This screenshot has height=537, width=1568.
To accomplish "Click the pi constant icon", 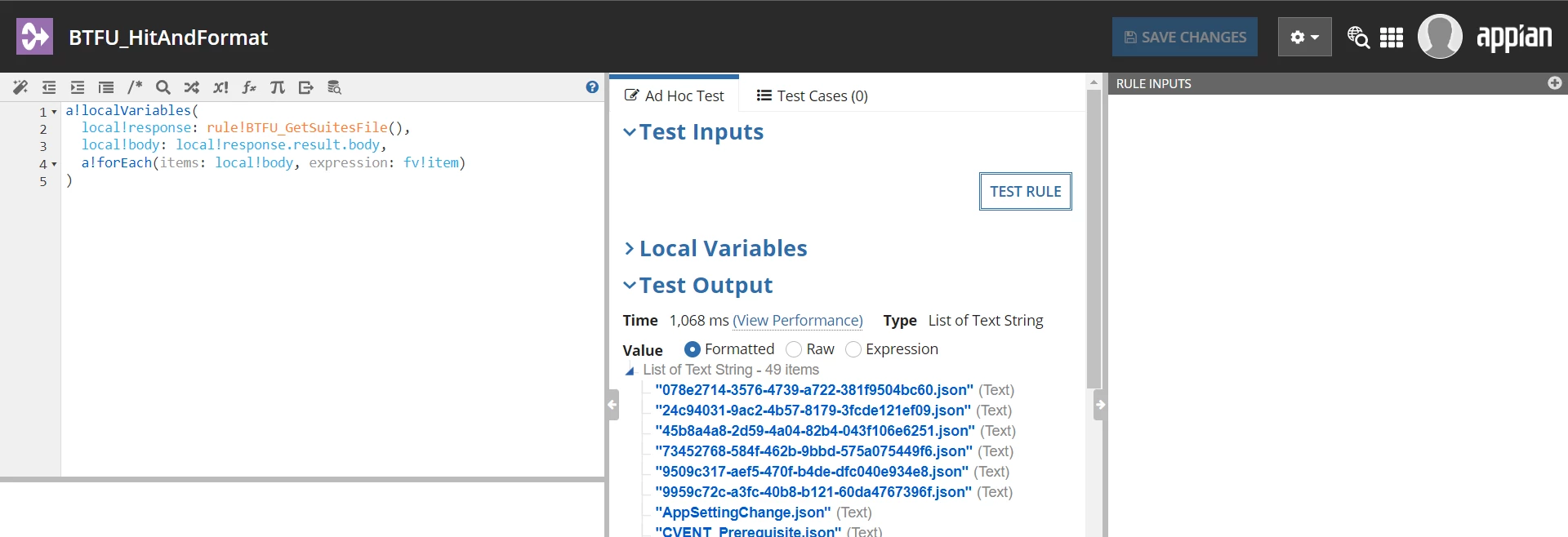I will click(x=278, y=87).
